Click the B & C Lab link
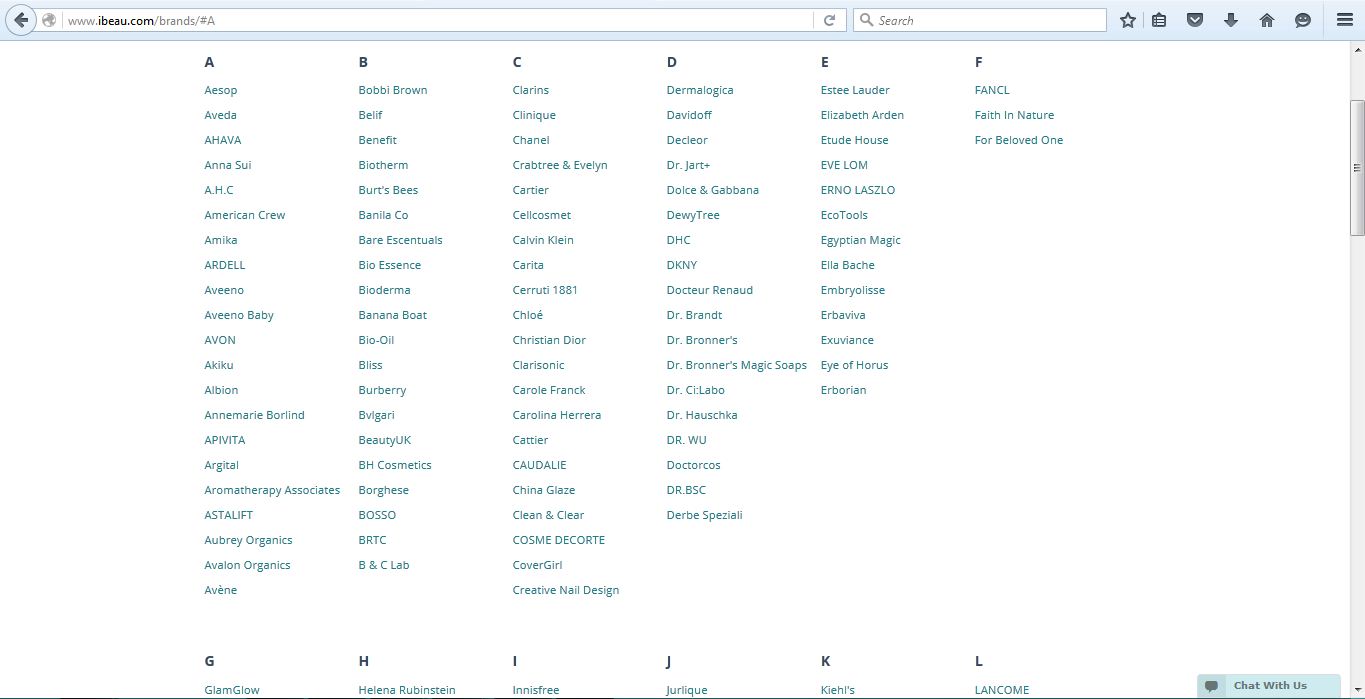Viewport: 1365px width, 699px height. (x=384, y=565)
